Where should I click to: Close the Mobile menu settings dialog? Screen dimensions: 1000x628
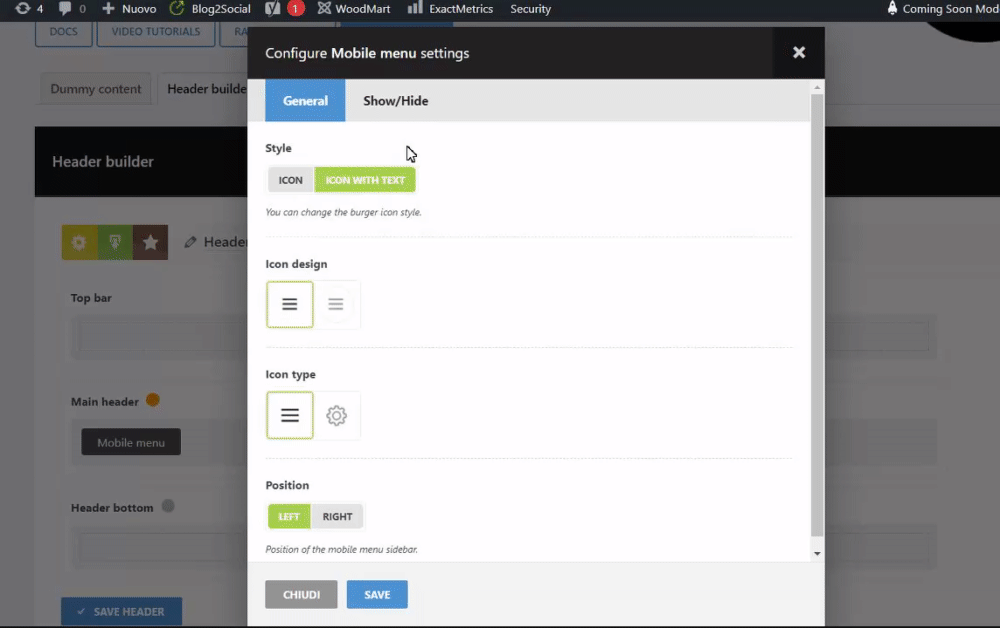pos(798,53)
